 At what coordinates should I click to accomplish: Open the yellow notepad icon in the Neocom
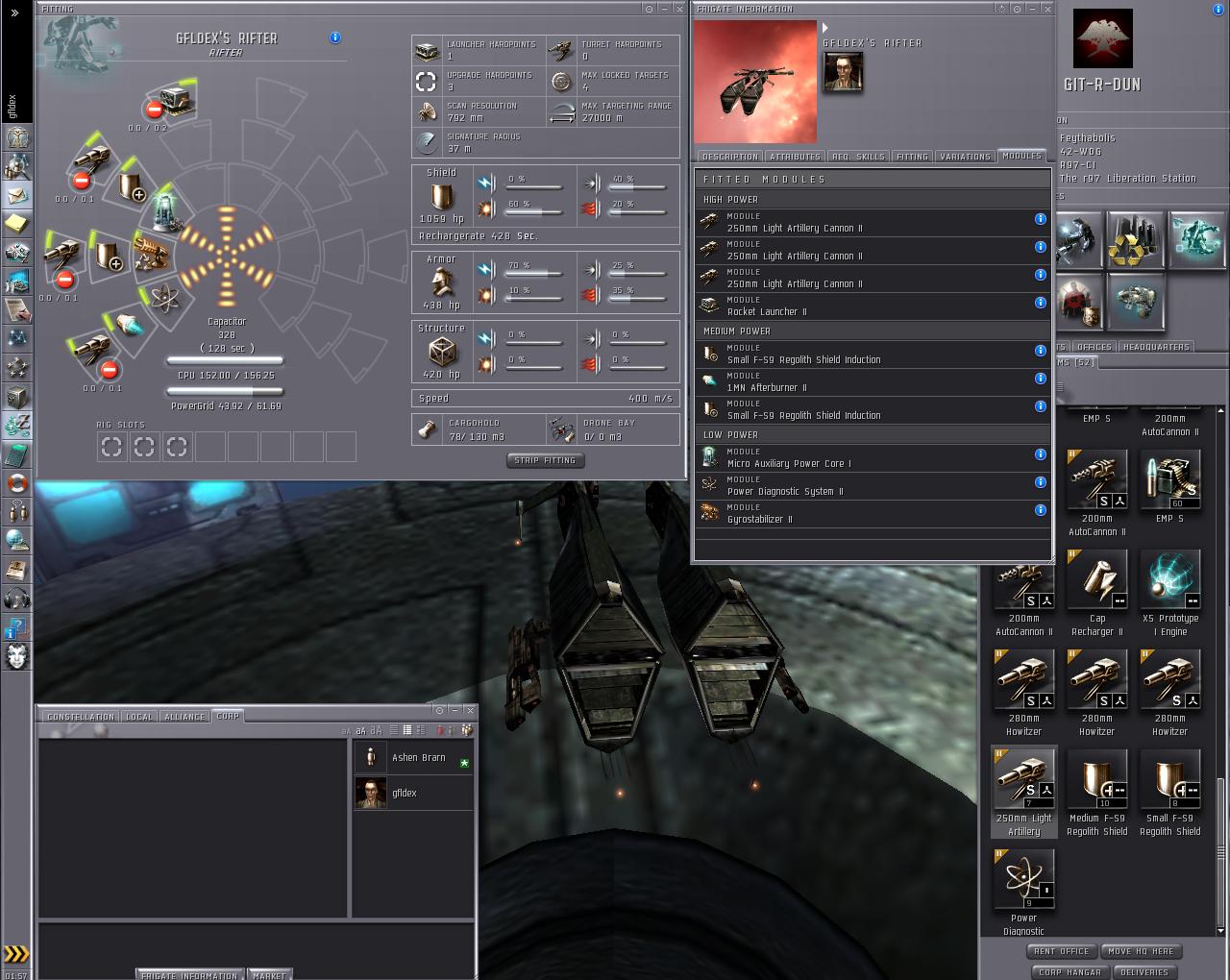pyautogui.click(x=17, y=224)
